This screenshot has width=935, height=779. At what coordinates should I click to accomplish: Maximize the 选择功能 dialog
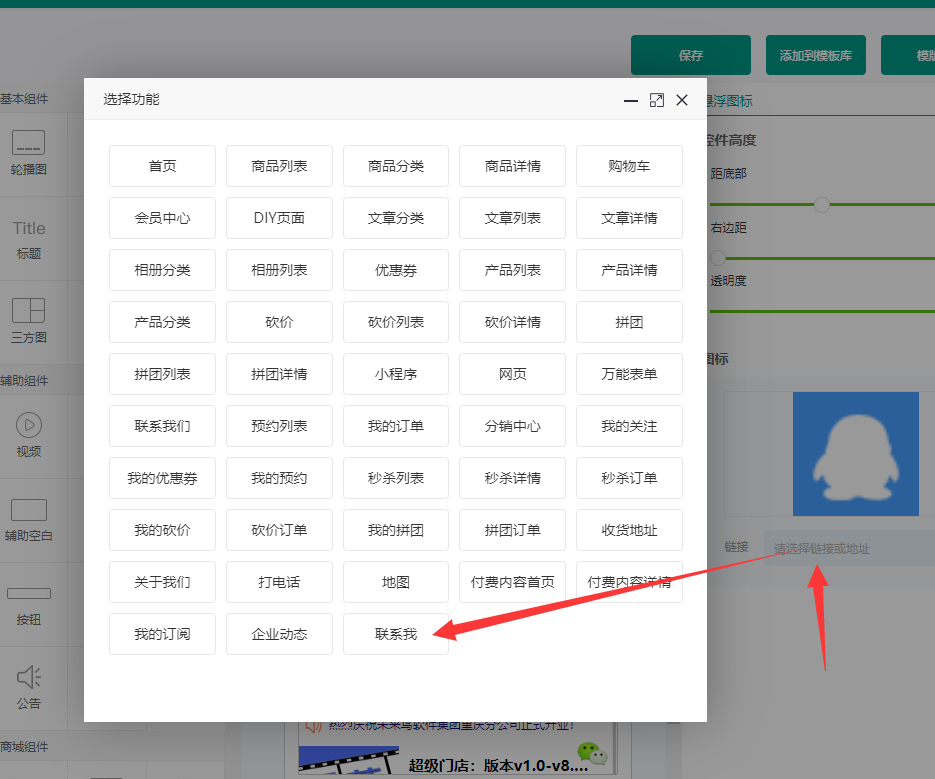click(657, 100)
